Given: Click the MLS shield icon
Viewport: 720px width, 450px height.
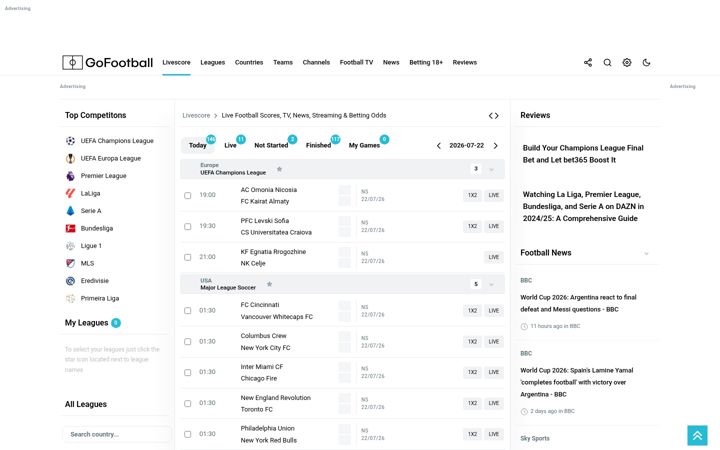Looking at the screenshot, I should (x=70, y=264).
